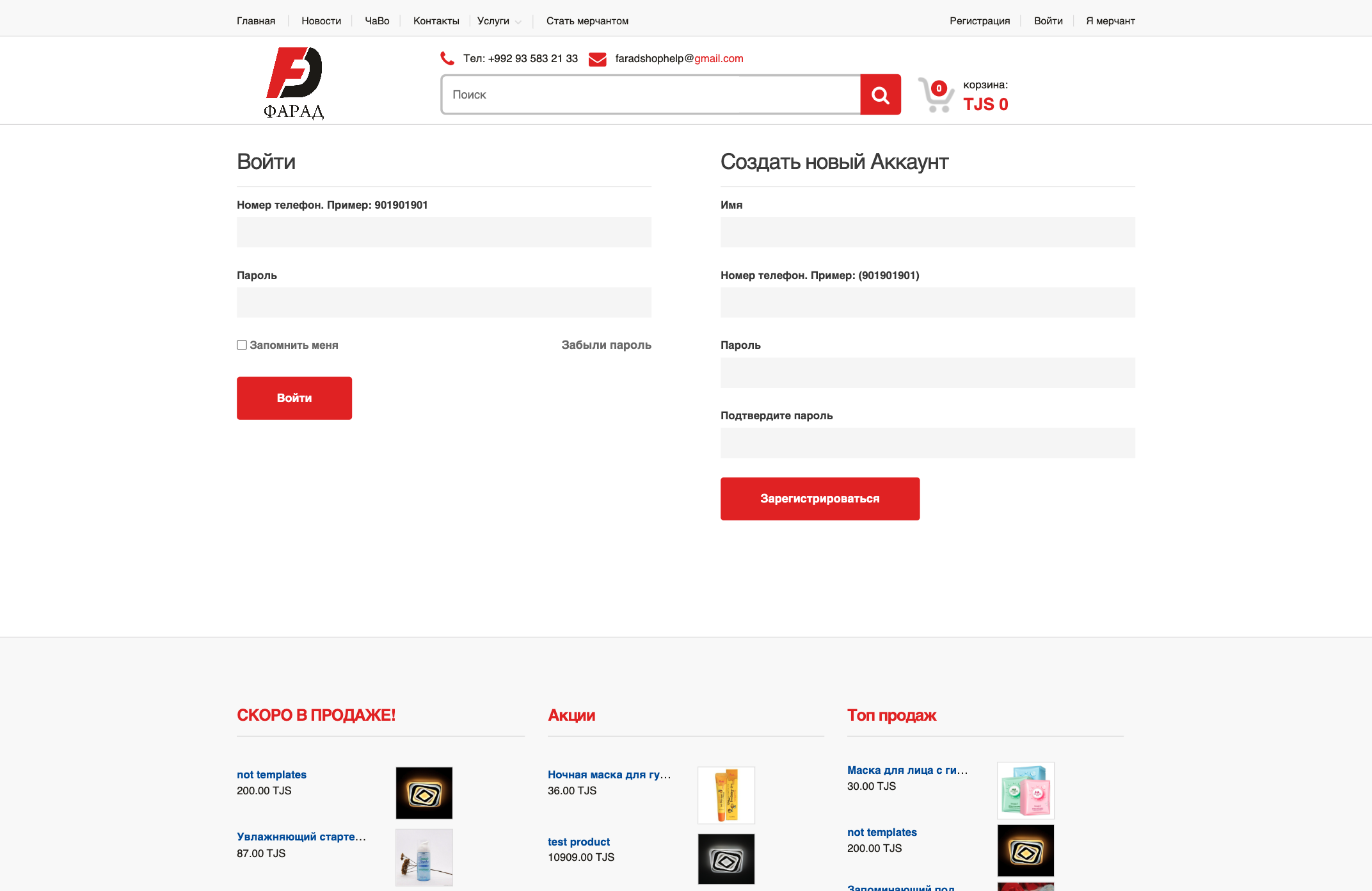Click the moisturizer bottle thumbnail
This screenshot has width=1372, height=891.
coord(424,858)
